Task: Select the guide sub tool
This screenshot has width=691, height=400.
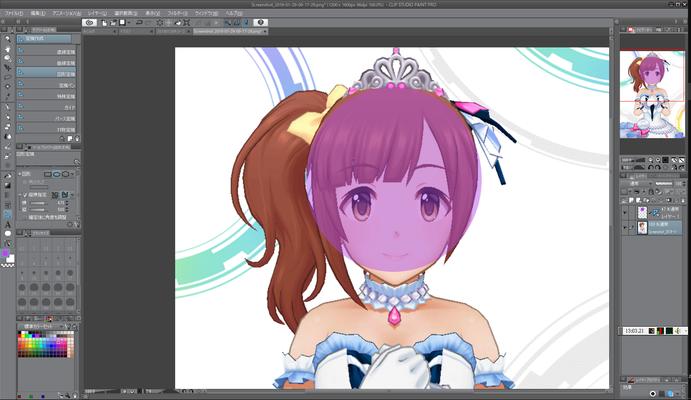Action: point(46,107)
